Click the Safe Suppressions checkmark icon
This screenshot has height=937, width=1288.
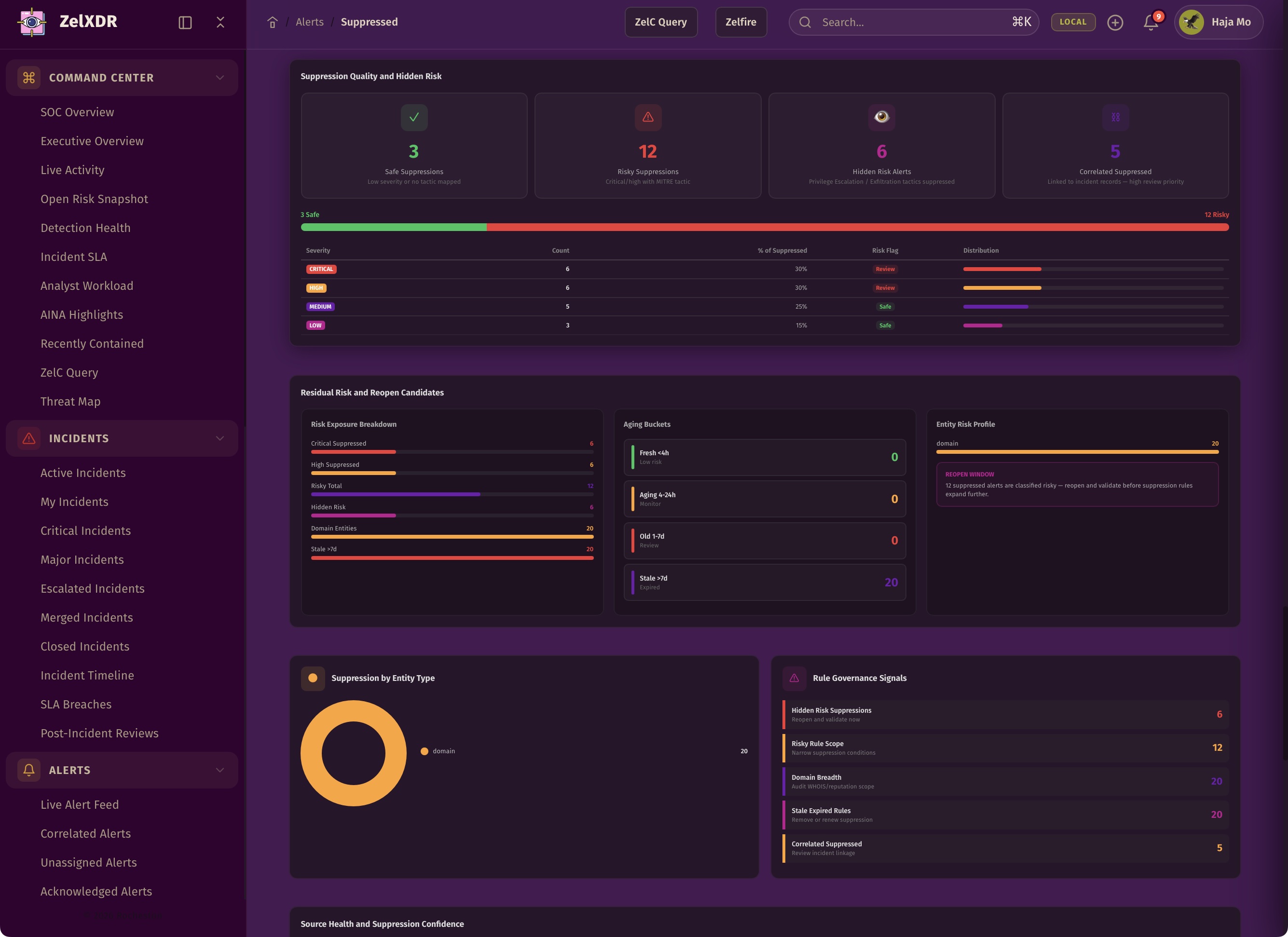(x=414, y=117)
